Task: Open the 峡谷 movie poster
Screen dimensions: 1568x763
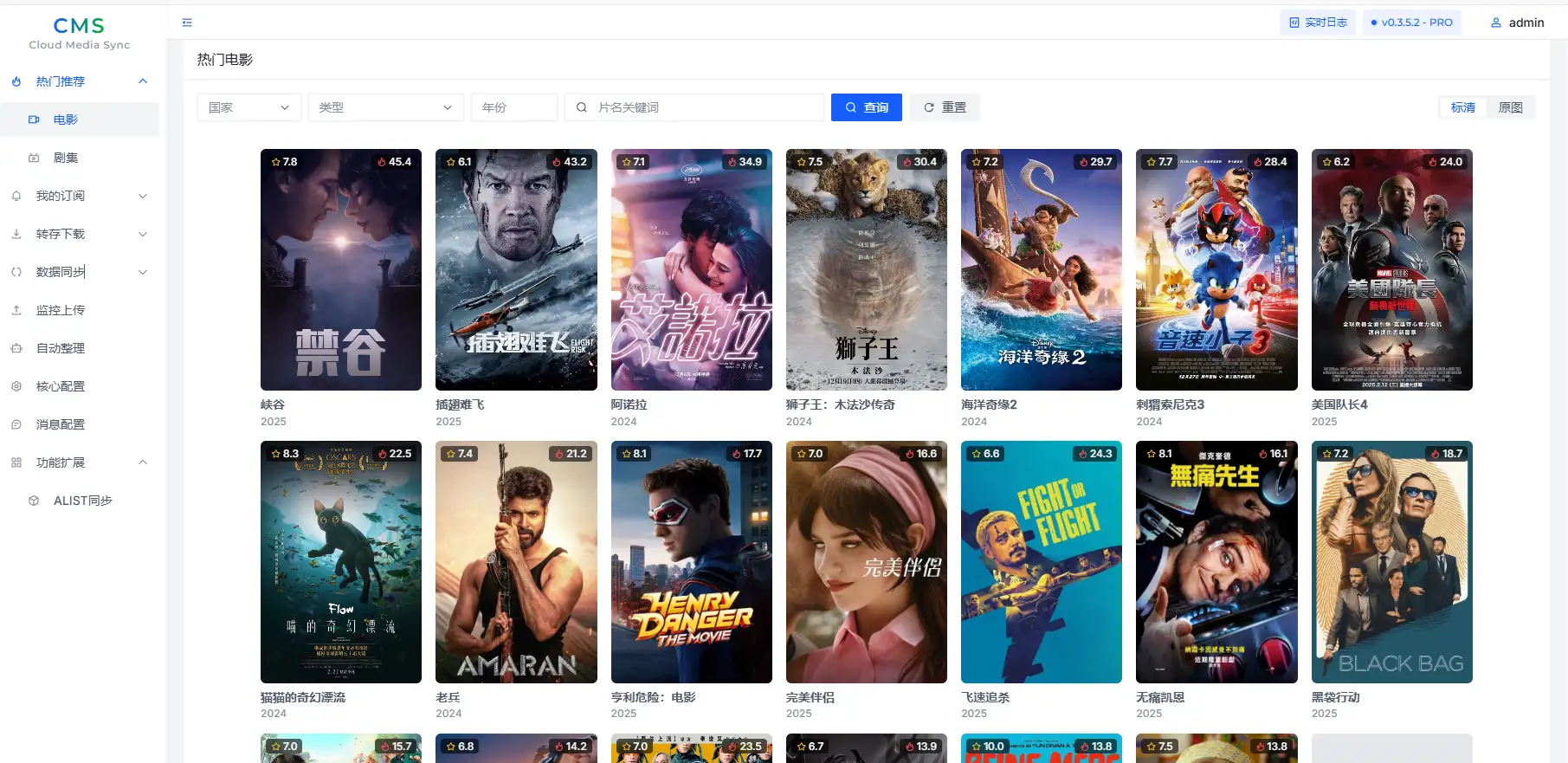Action: click(340, 269)
